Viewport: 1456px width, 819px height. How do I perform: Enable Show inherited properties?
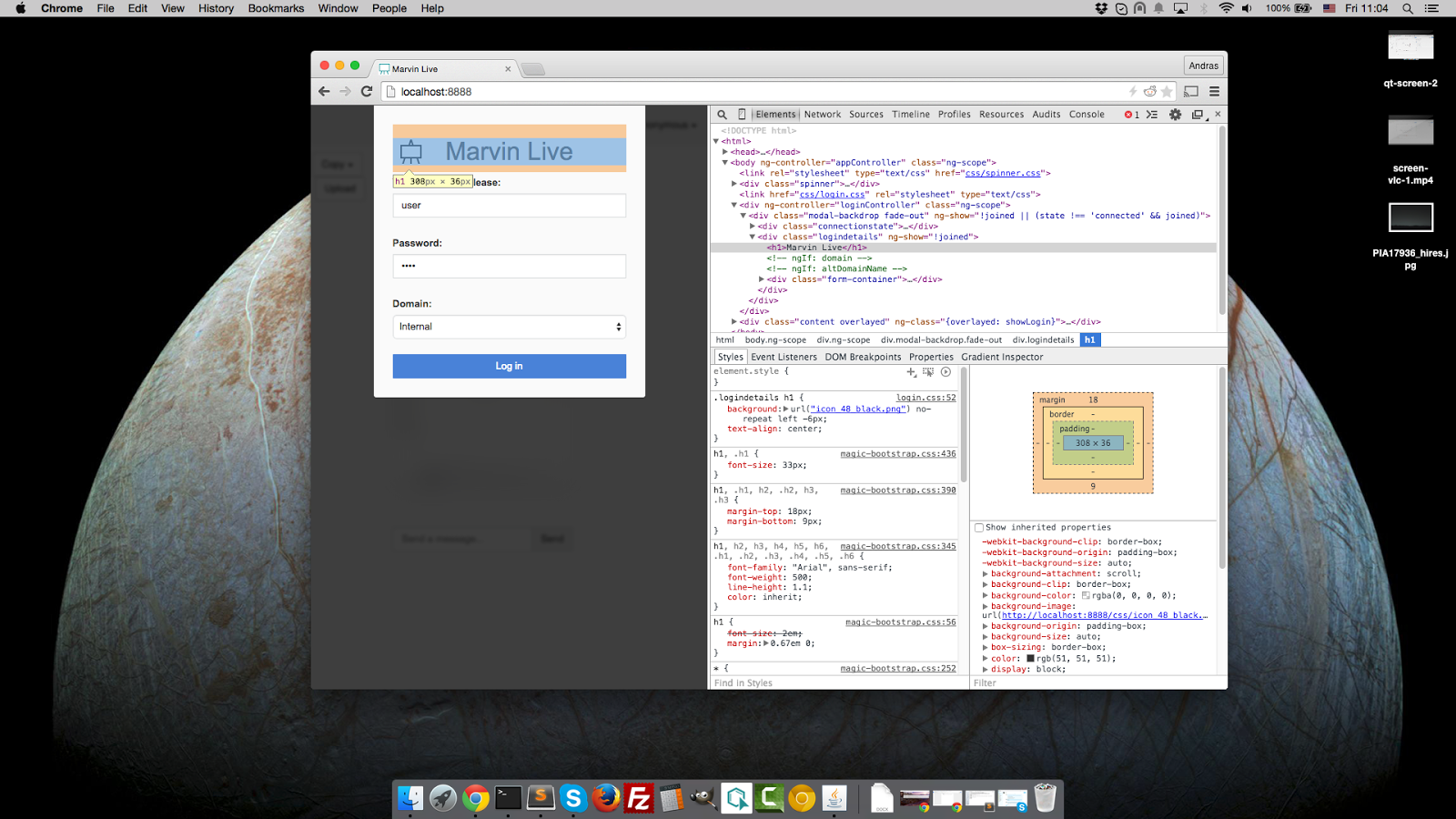tap(978, 527)
